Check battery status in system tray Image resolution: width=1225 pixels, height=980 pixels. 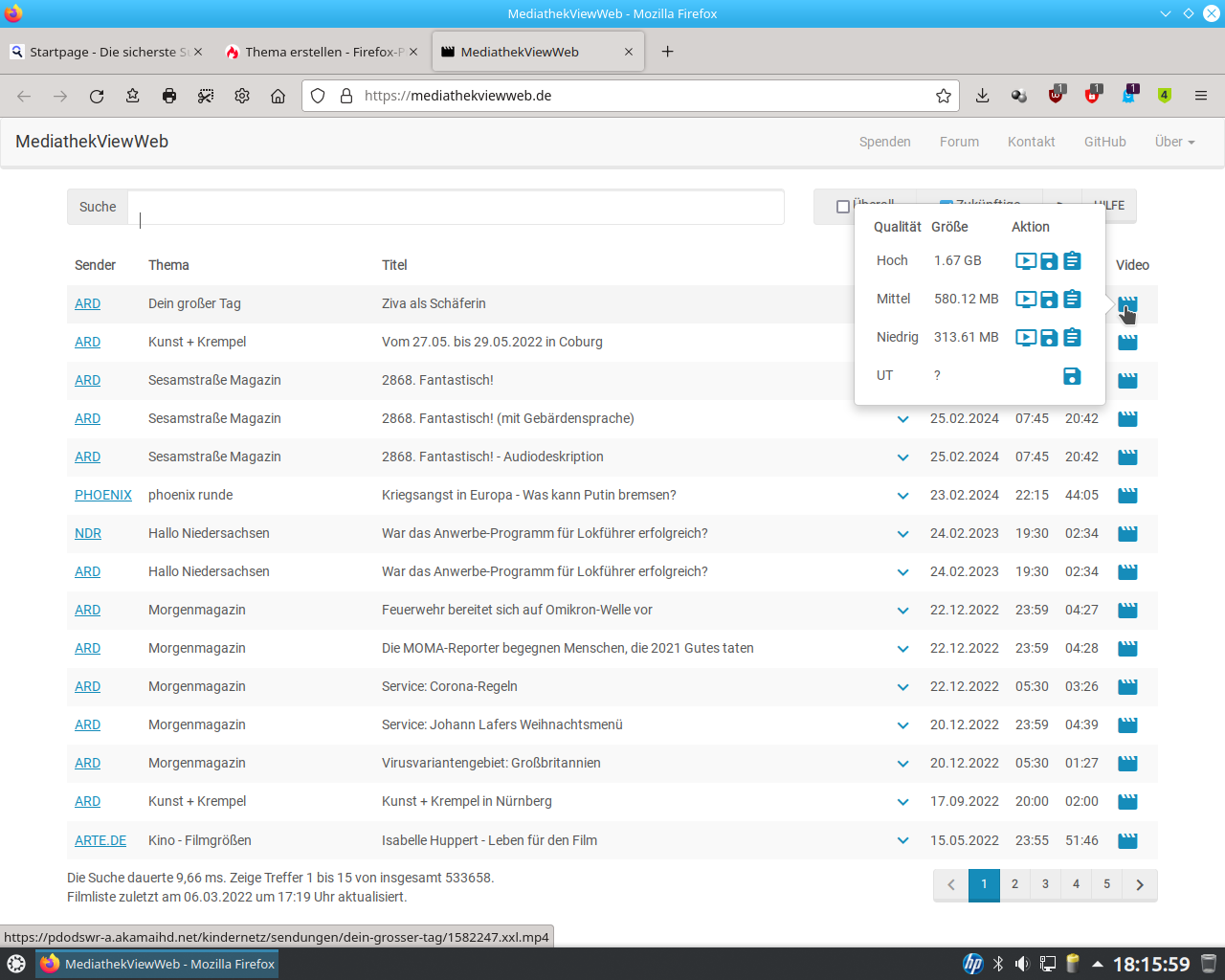(1073, 964)
